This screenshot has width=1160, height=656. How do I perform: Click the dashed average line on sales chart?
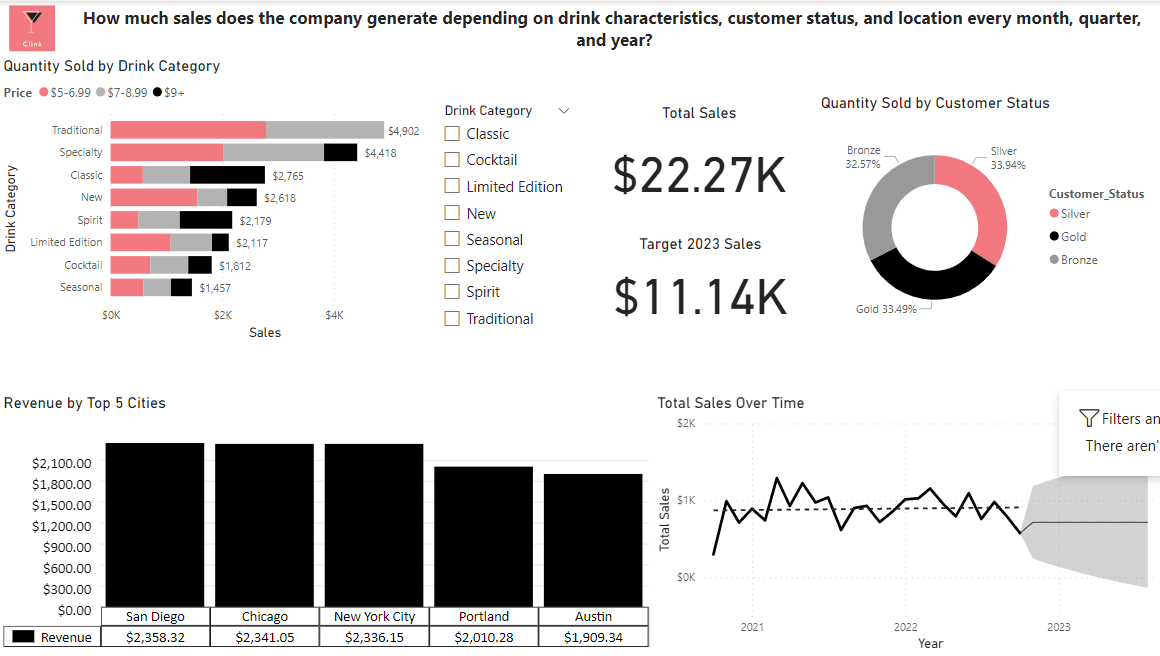[x=866, y=509]
